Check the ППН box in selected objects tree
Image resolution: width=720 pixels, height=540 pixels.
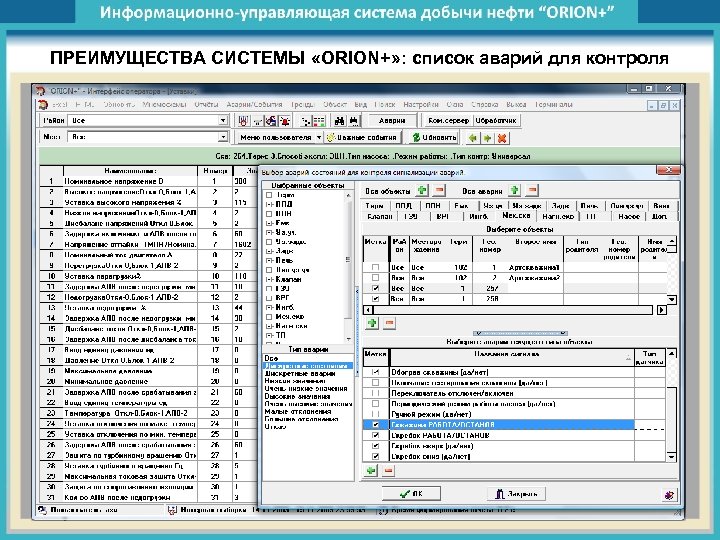[x=270, y=214]
